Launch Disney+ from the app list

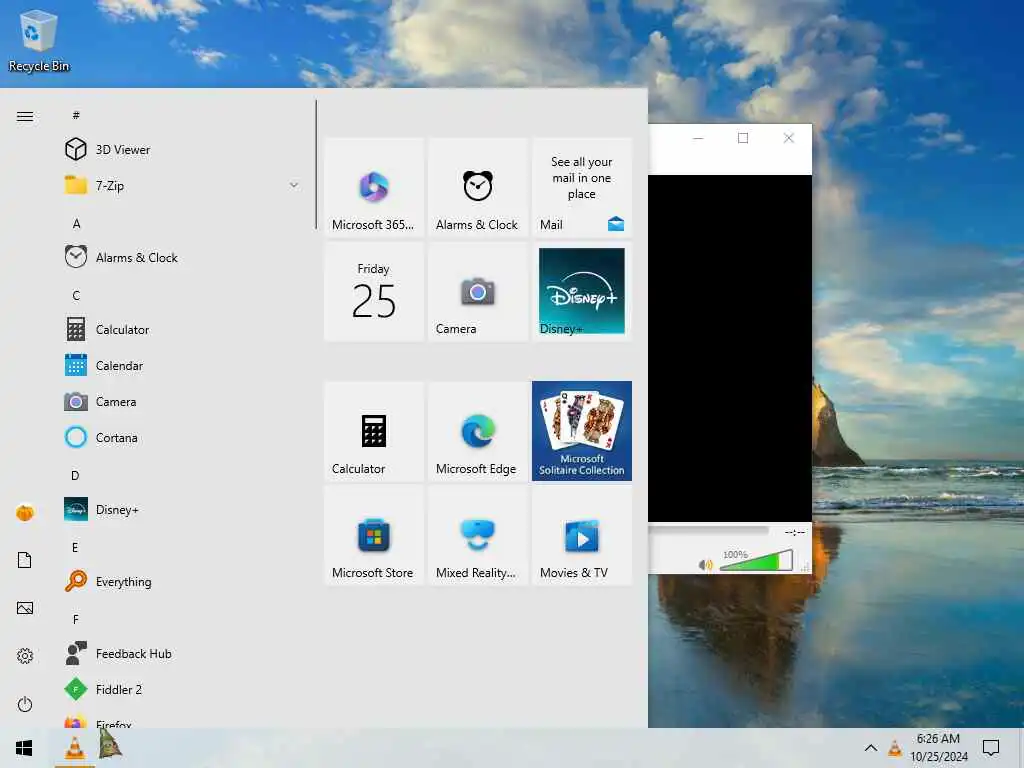pyautogui.click(x=180, y=509)
